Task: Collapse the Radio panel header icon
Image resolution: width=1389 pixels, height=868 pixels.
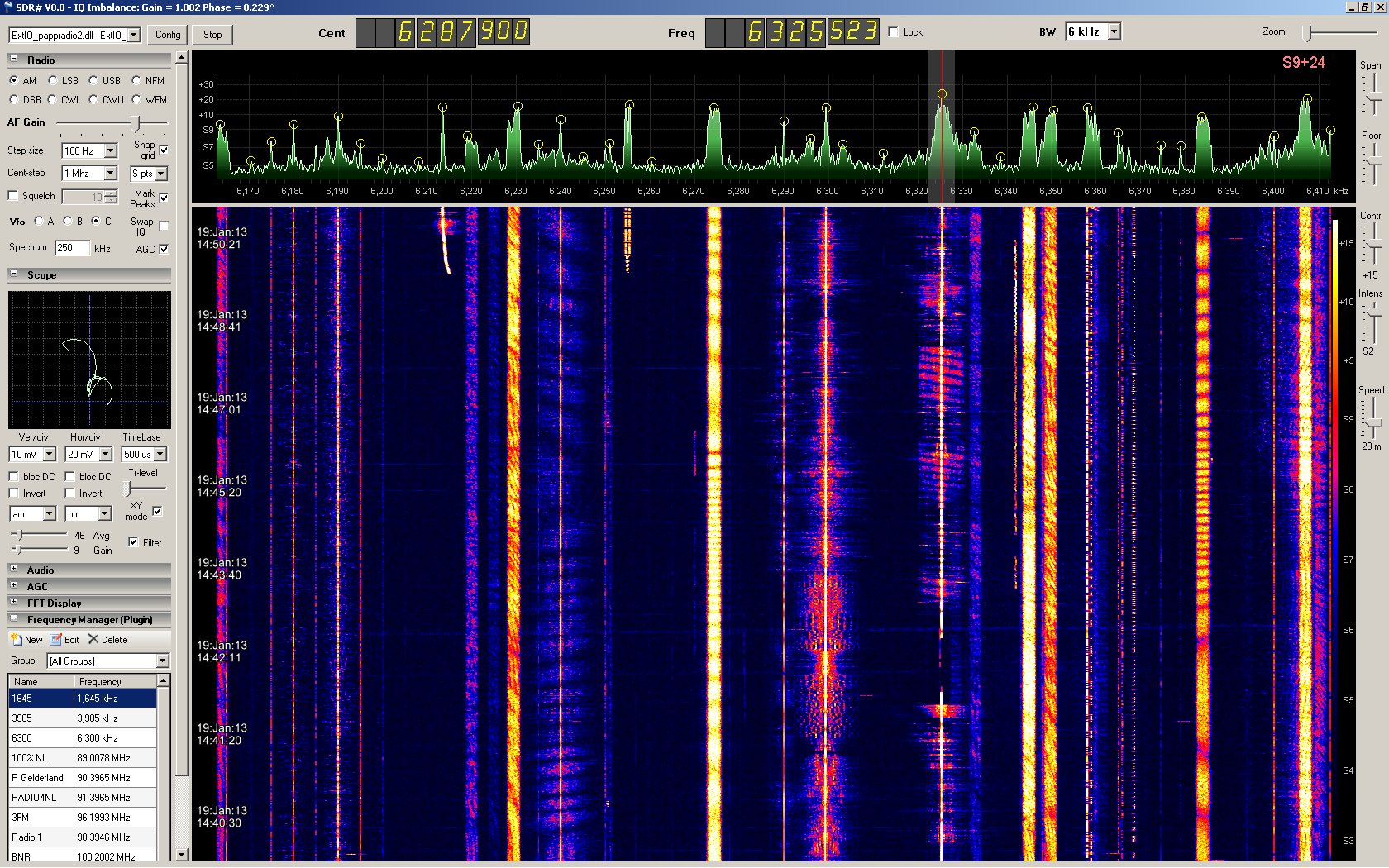Action: (13, 60)
